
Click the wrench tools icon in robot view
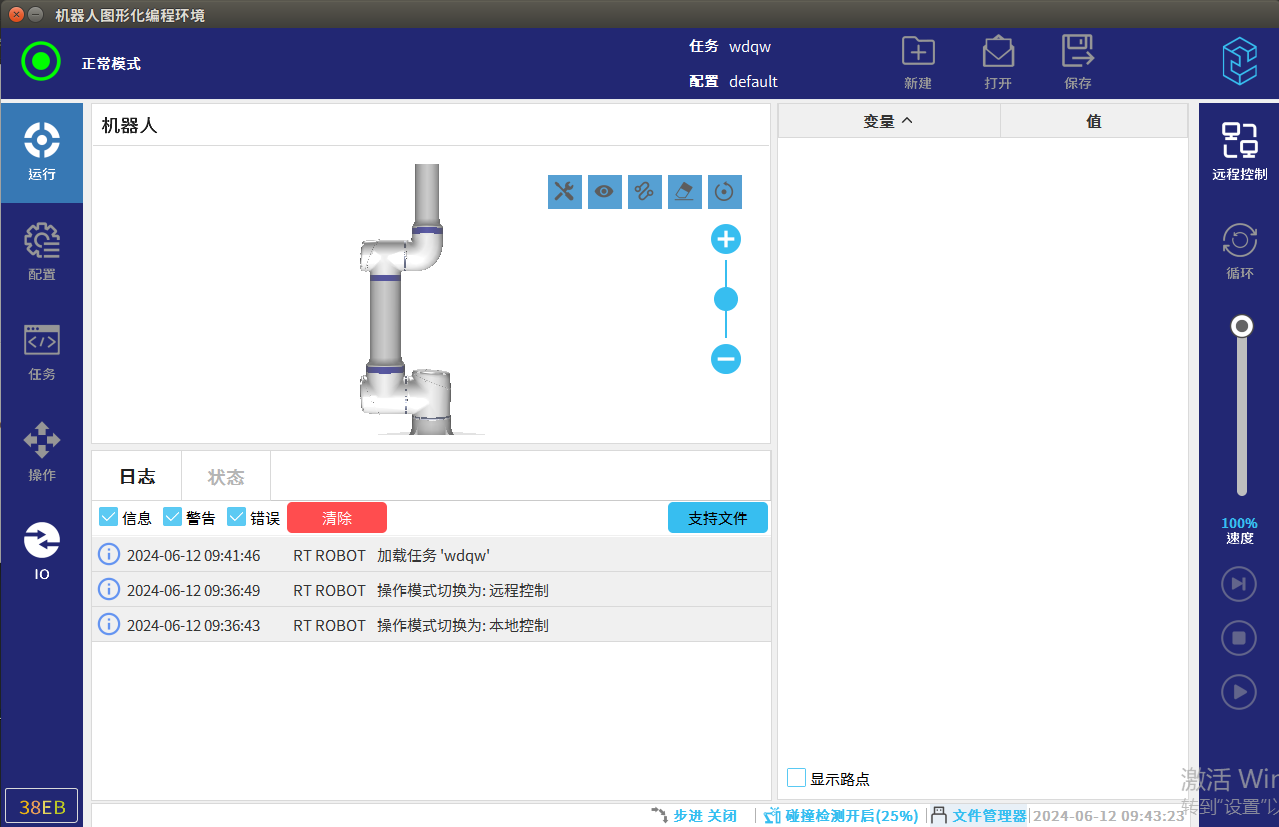pyautogui.click(x=565, y=192)
